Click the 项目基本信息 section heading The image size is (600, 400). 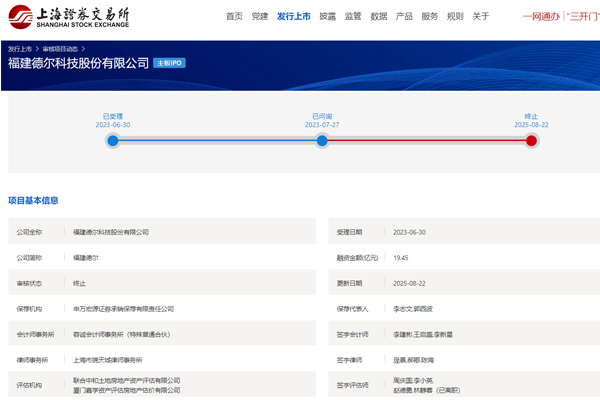33,200
